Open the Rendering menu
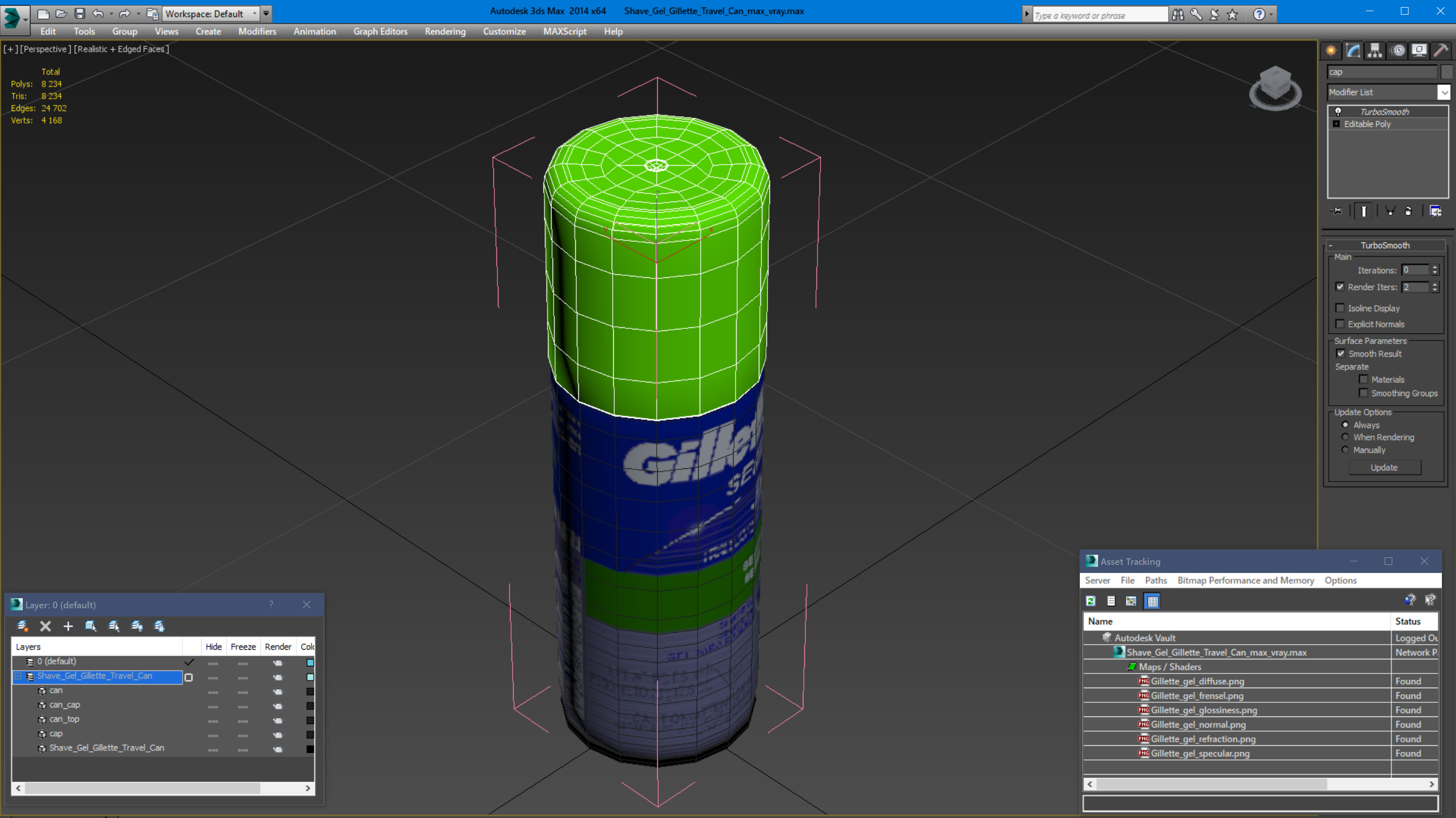 (445, 32)
